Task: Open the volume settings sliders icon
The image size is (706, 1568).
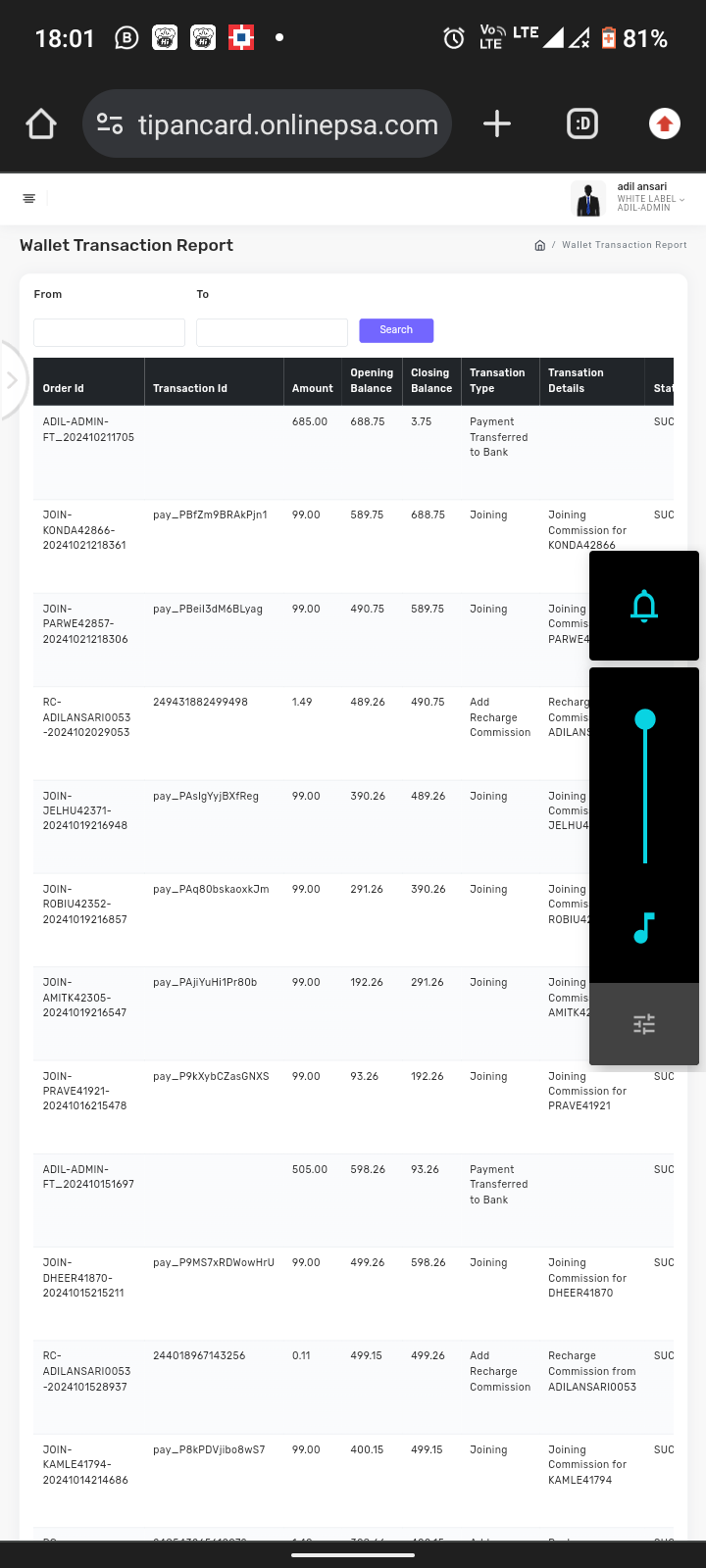Action: point(644,1024)
